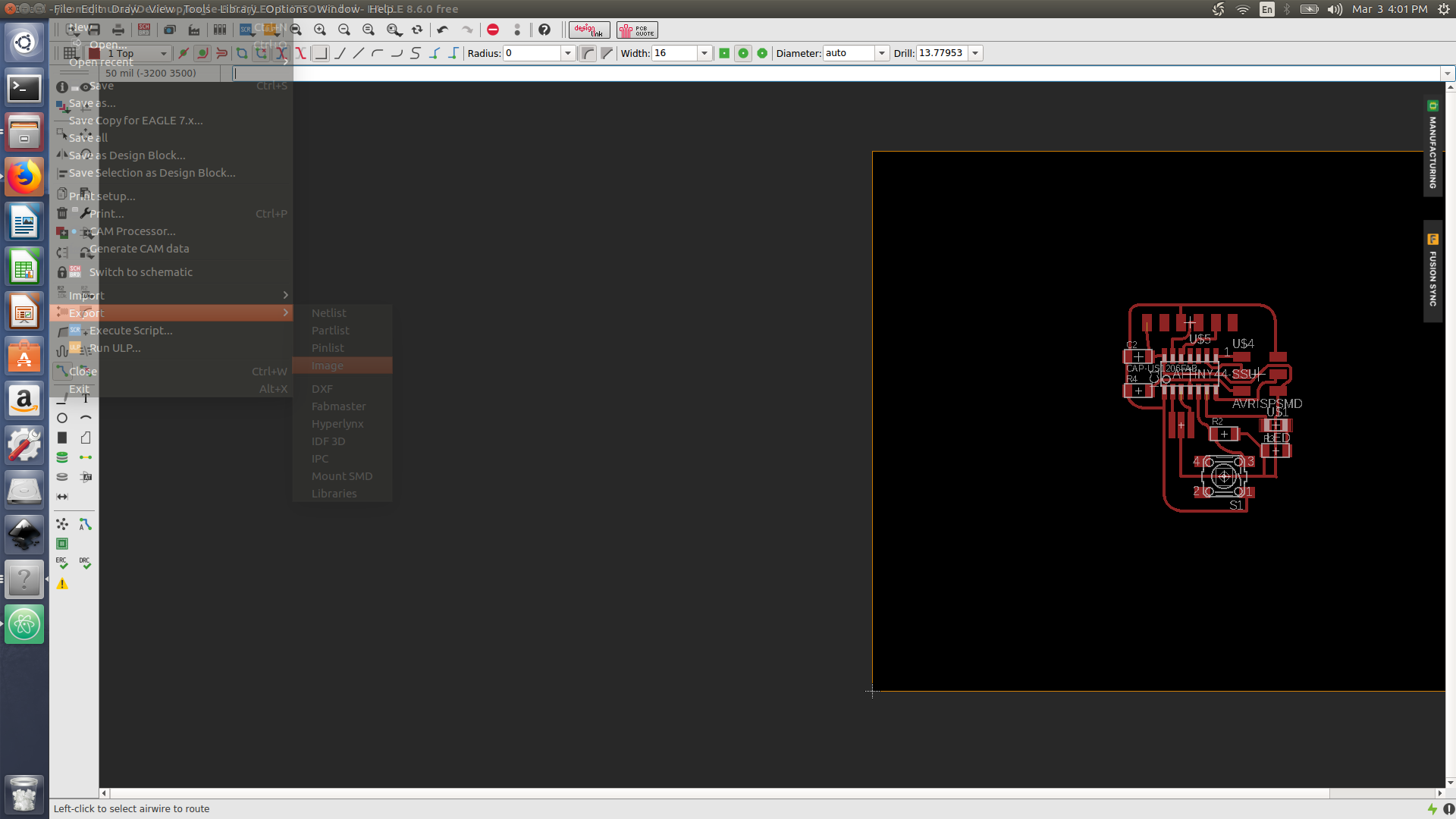Click the red Stop command icon
This screenshot has width=1456, height=819.
click(x=493, y=30)
